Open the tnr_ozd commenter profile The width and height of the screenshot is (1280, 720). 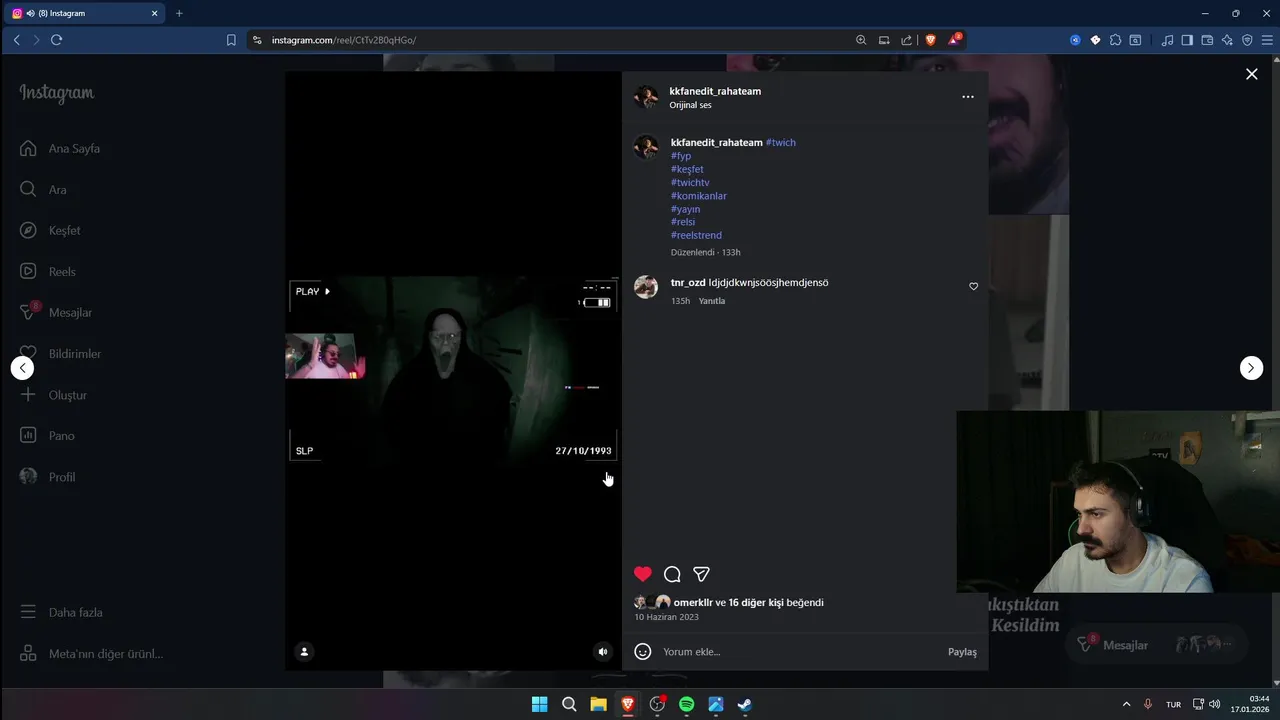click(x=688, y=283)
